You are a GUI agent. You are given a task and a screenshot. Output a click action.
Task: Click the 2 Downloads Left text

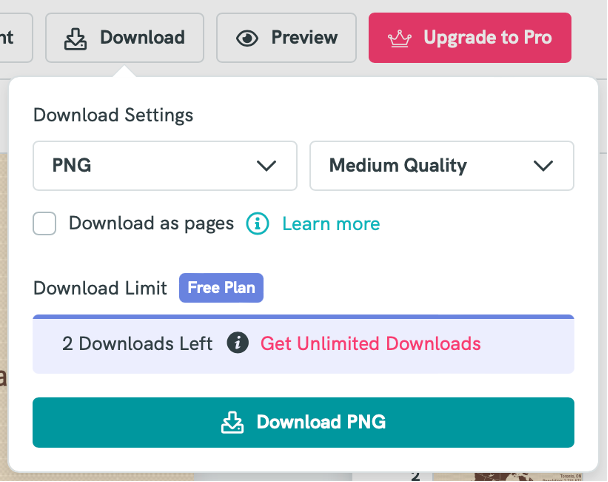137,344
